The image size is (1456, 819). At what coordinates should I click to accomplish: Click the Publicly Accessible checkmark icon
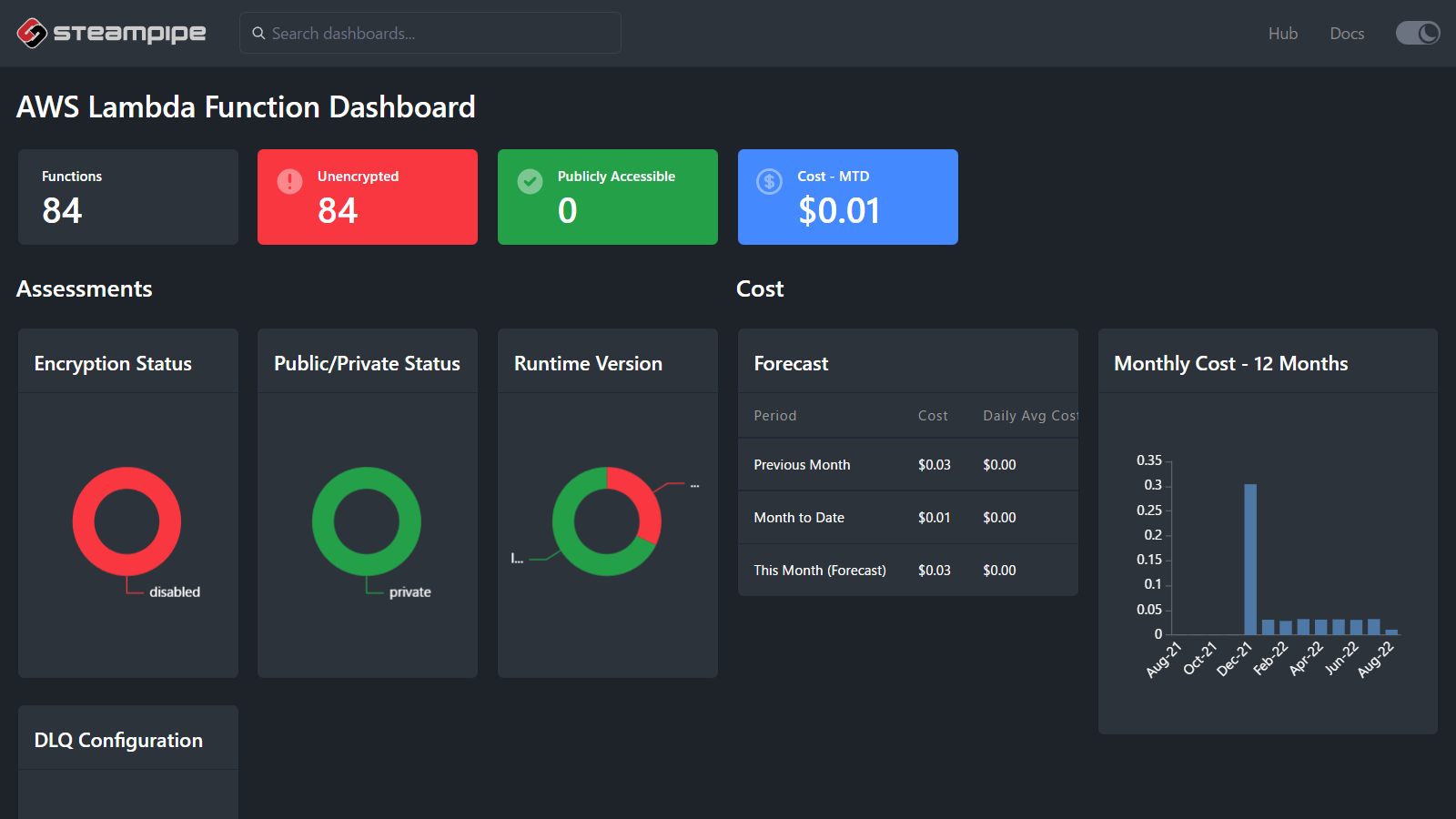[530, 181]
